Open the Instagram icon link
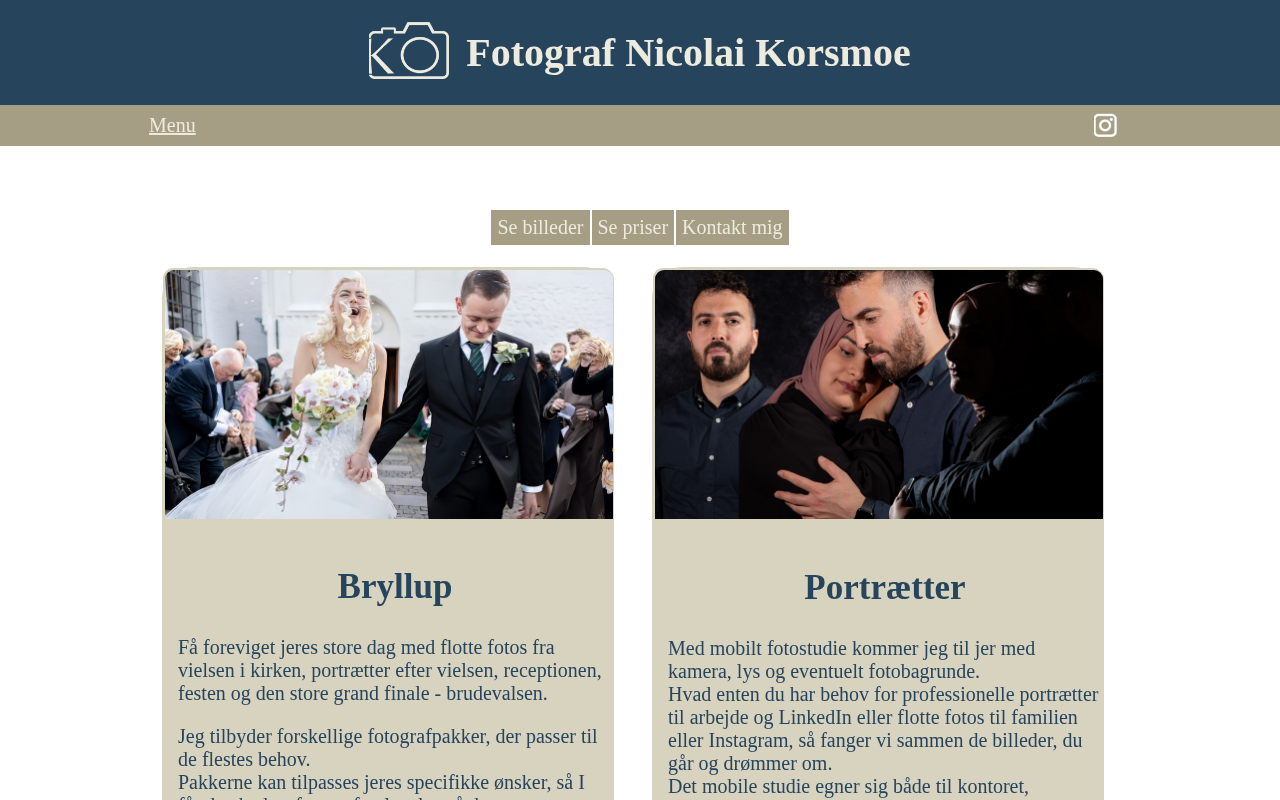Screen dimensions: 1280x800 click(x=1105, y=125)
